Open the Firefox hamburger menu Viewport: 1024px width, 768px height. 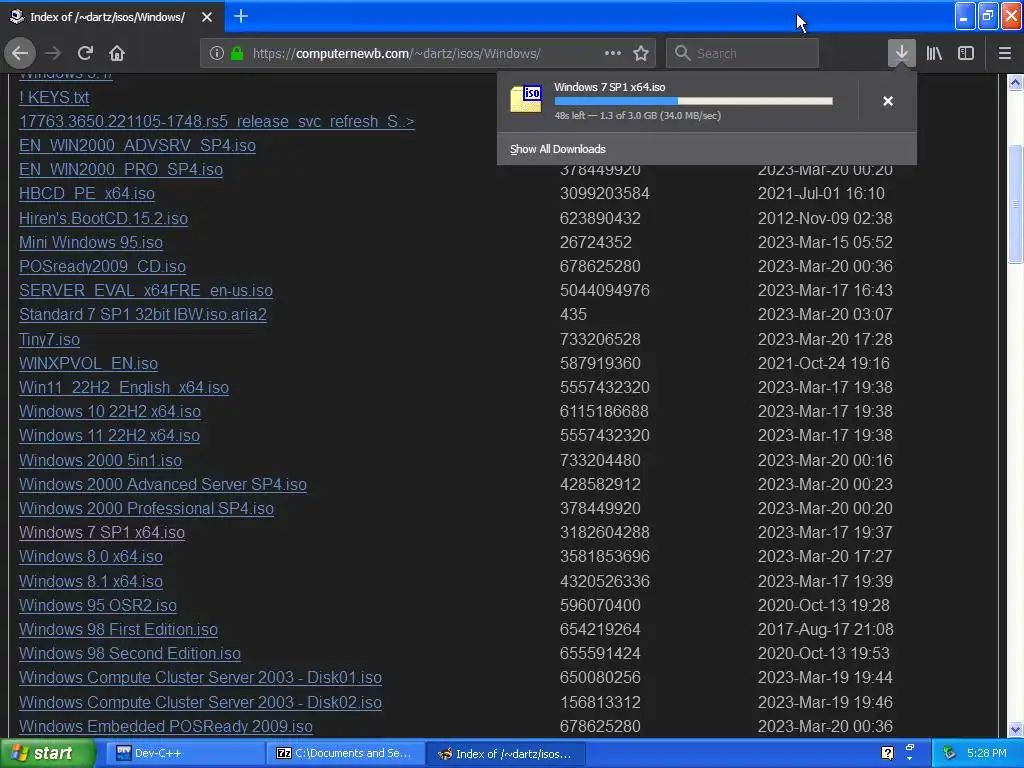click(x=1005, y=53)
